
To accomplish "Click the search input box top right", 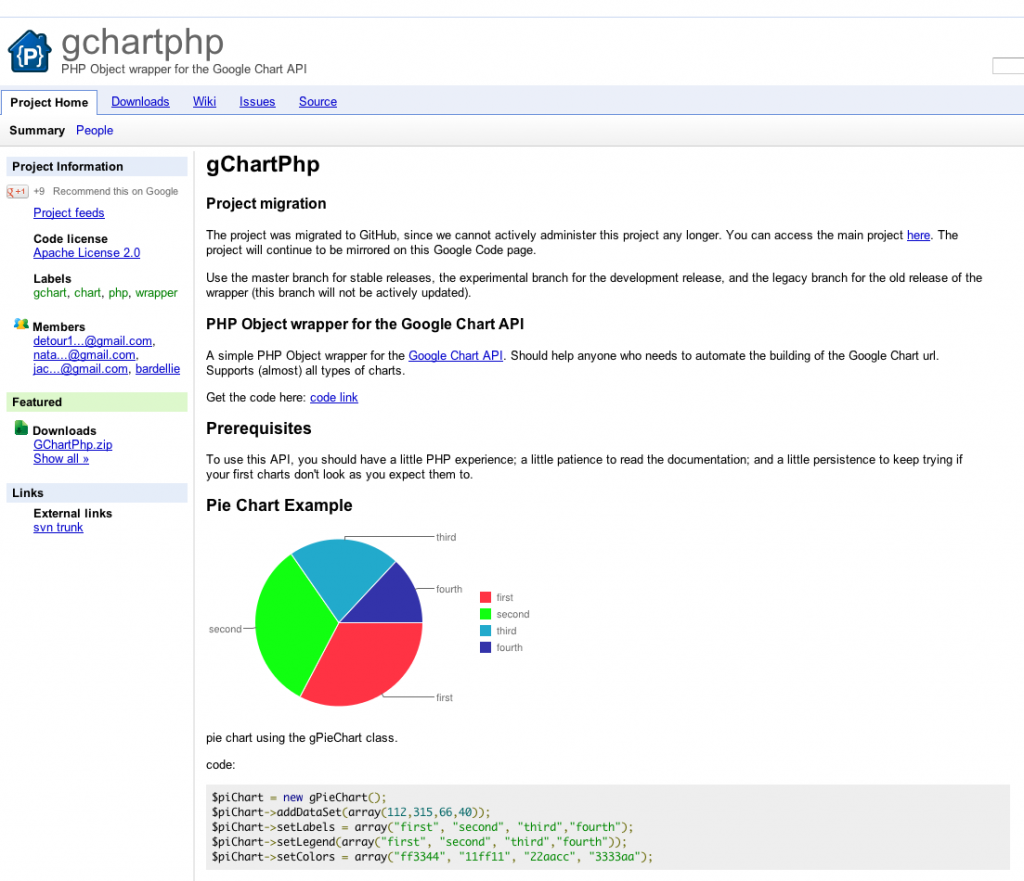I will pos(1008,65).
